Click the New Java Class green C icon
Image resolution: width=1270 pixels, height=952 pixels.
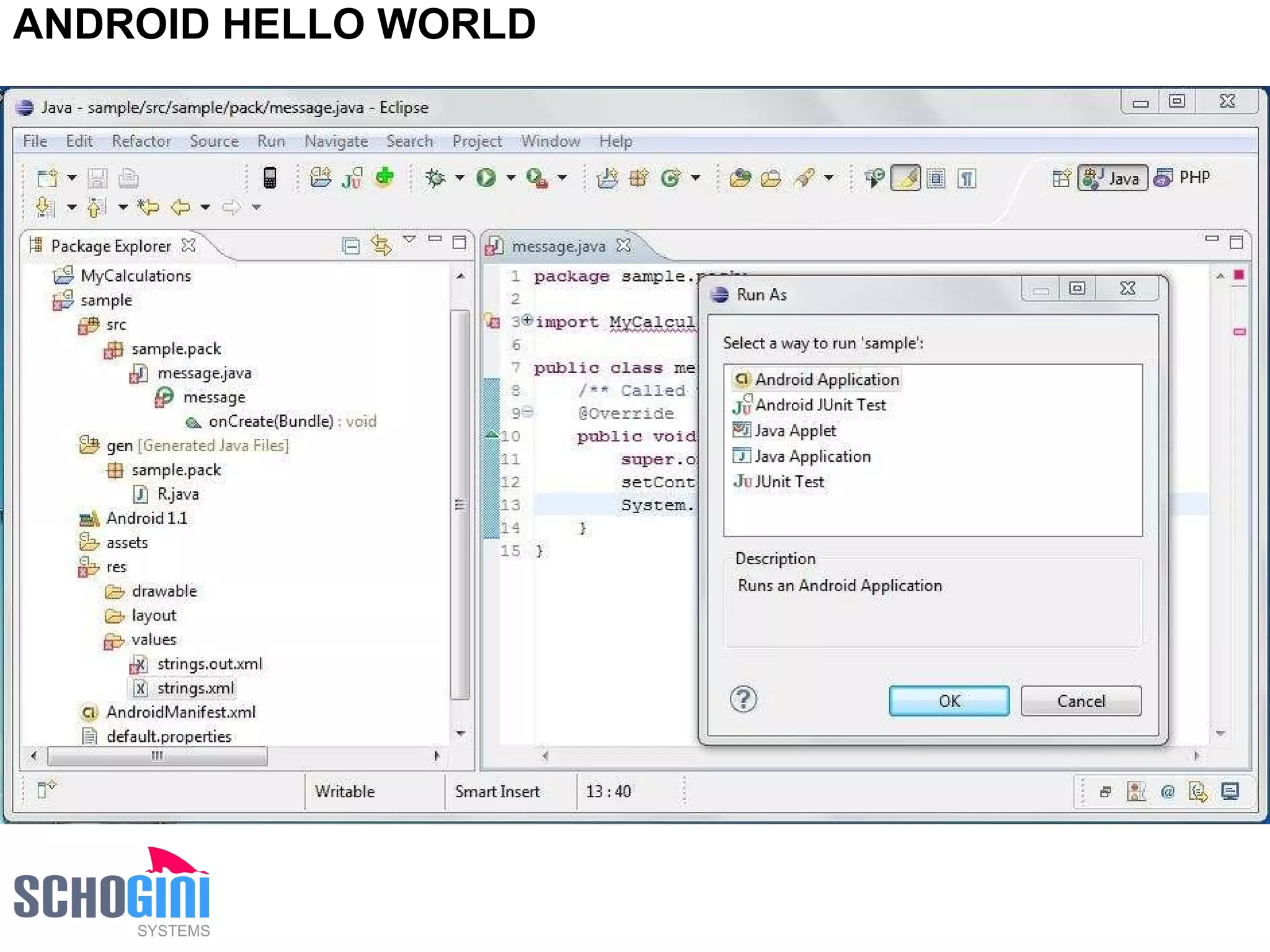[671, 178]
